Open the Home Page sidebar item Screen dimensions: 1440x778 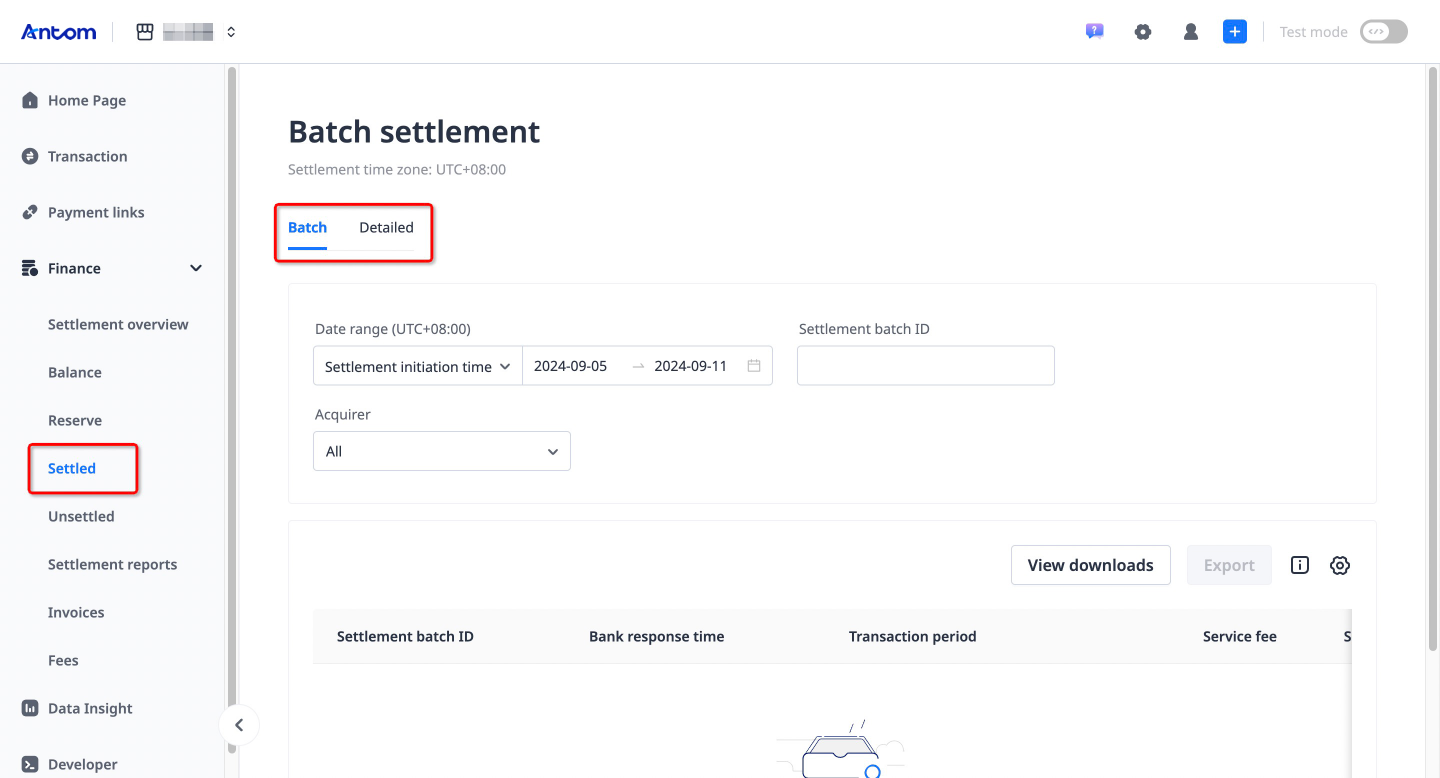click(x=86, y=100)
